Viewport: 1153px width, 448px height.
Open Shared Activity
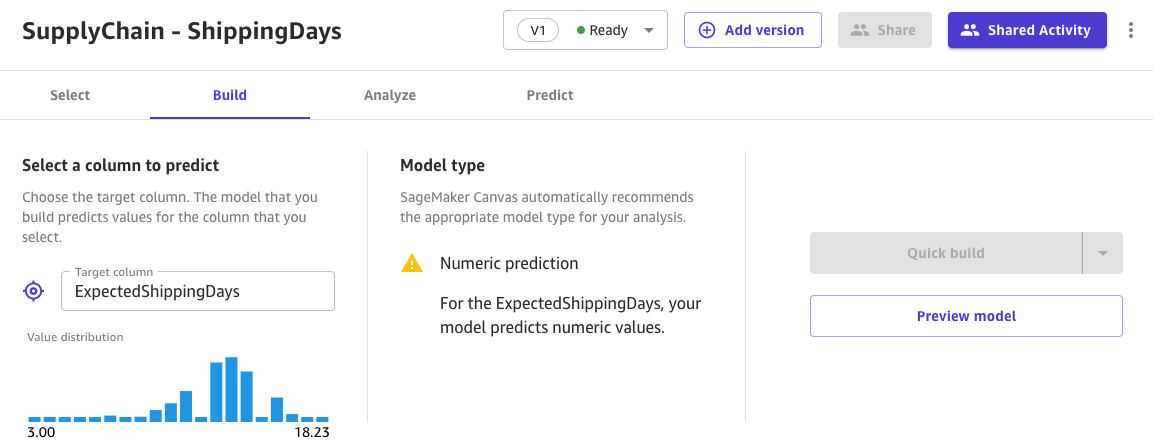1027,30
